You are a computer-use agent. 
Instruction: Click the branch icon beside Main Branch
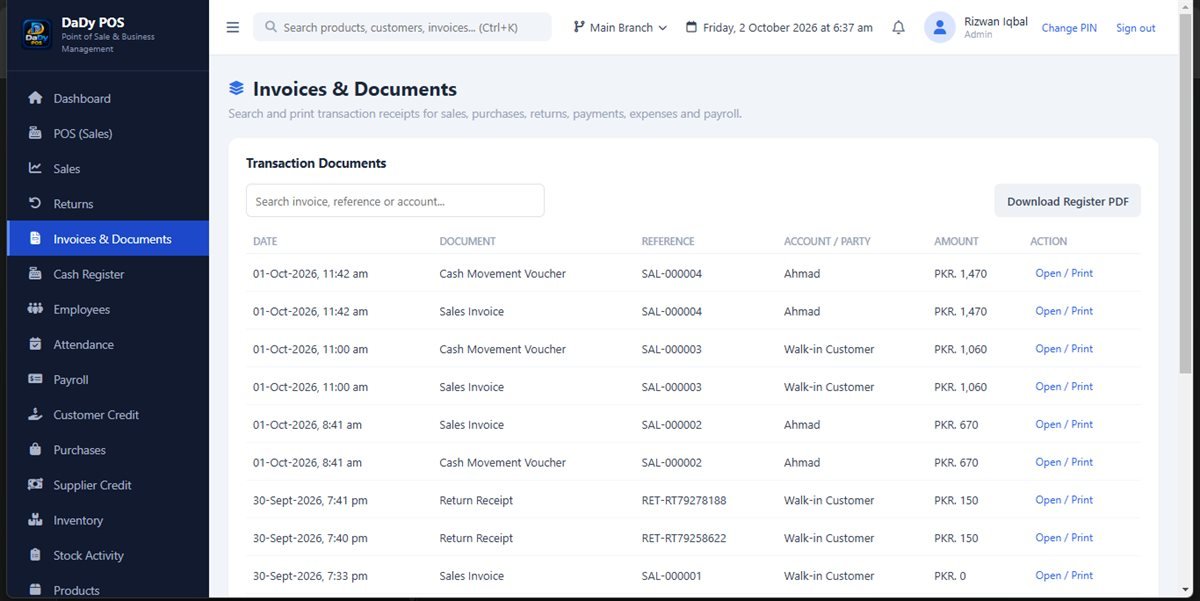pyautogui.click(x=579, y=27)
